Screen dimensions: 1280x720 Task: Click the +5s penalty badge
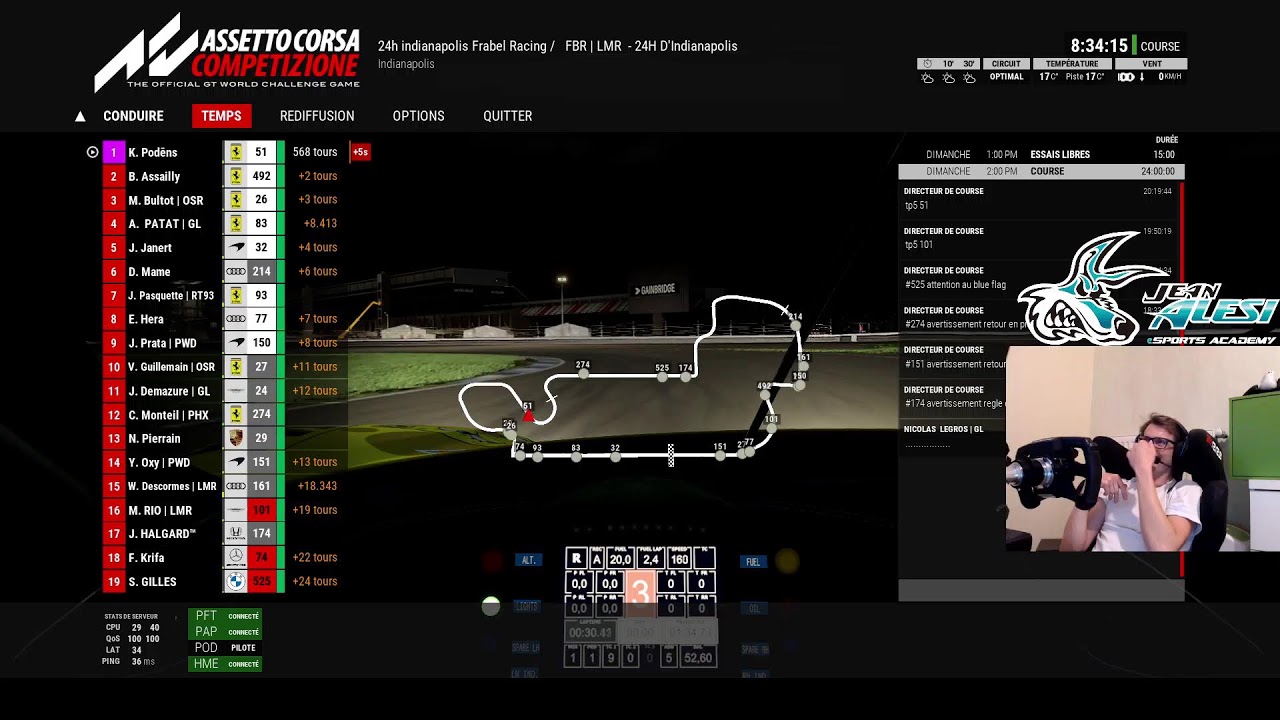360,152
